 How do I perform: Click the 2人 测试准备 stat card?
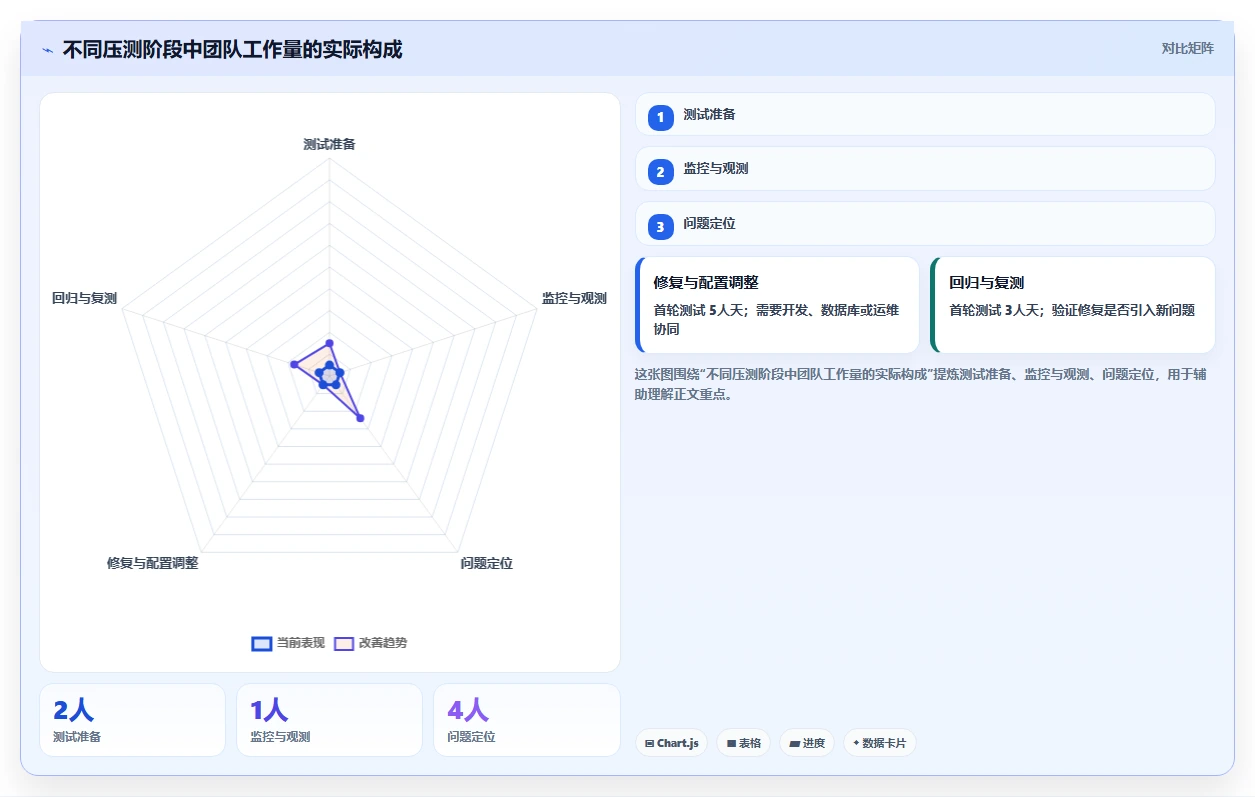point(132,720)
